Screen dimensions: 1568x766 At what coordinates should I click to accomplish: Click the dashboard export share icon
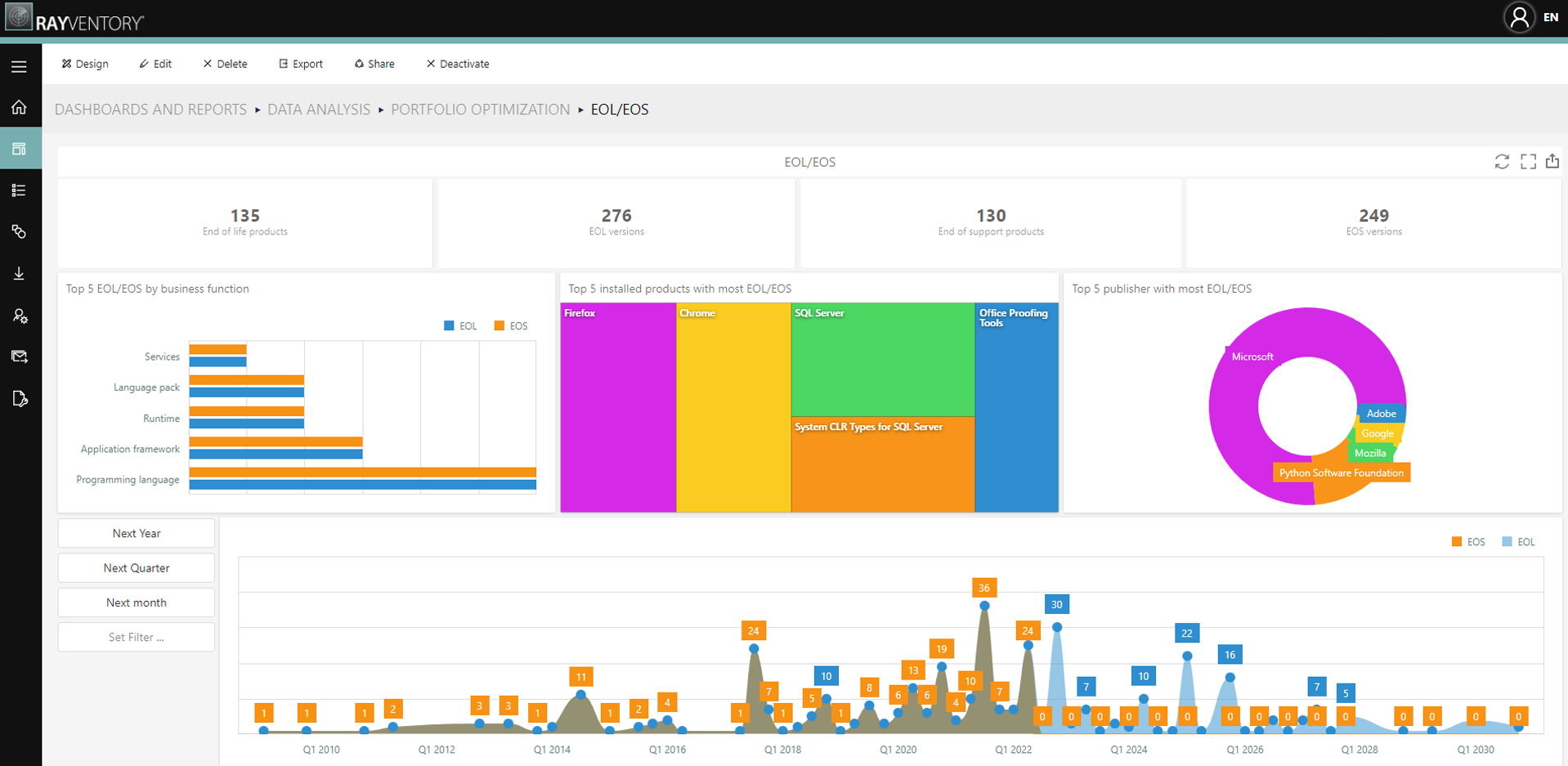coord(1552,161)
